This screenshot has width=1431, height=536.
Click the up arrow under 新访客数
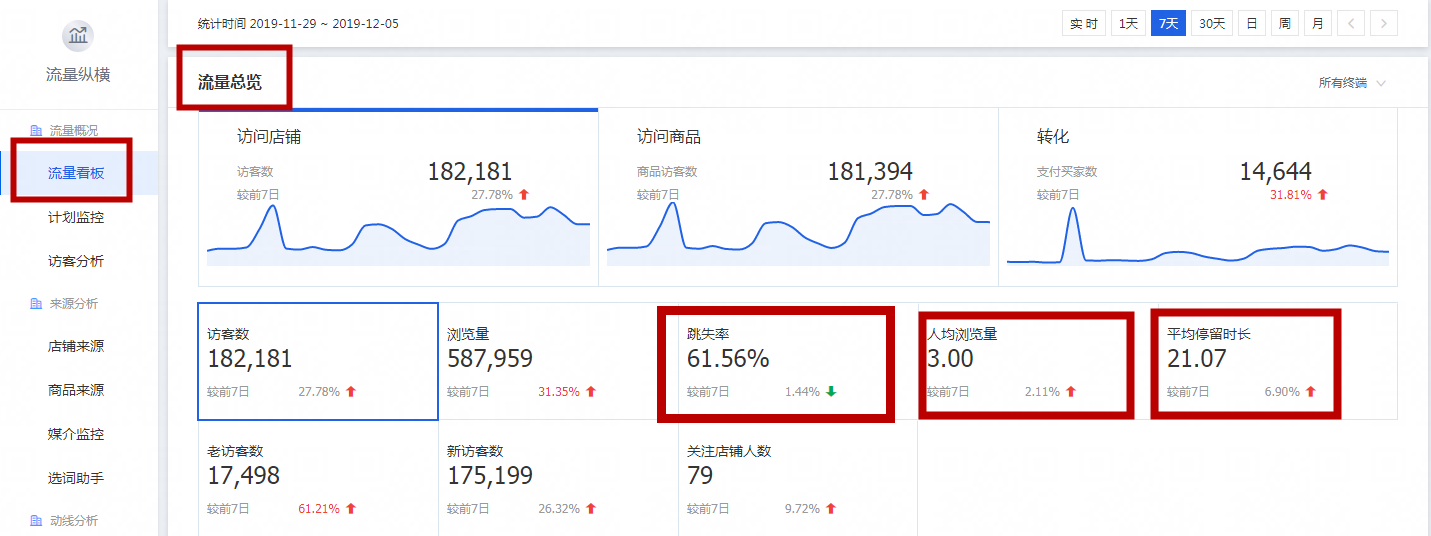point(590,509)
